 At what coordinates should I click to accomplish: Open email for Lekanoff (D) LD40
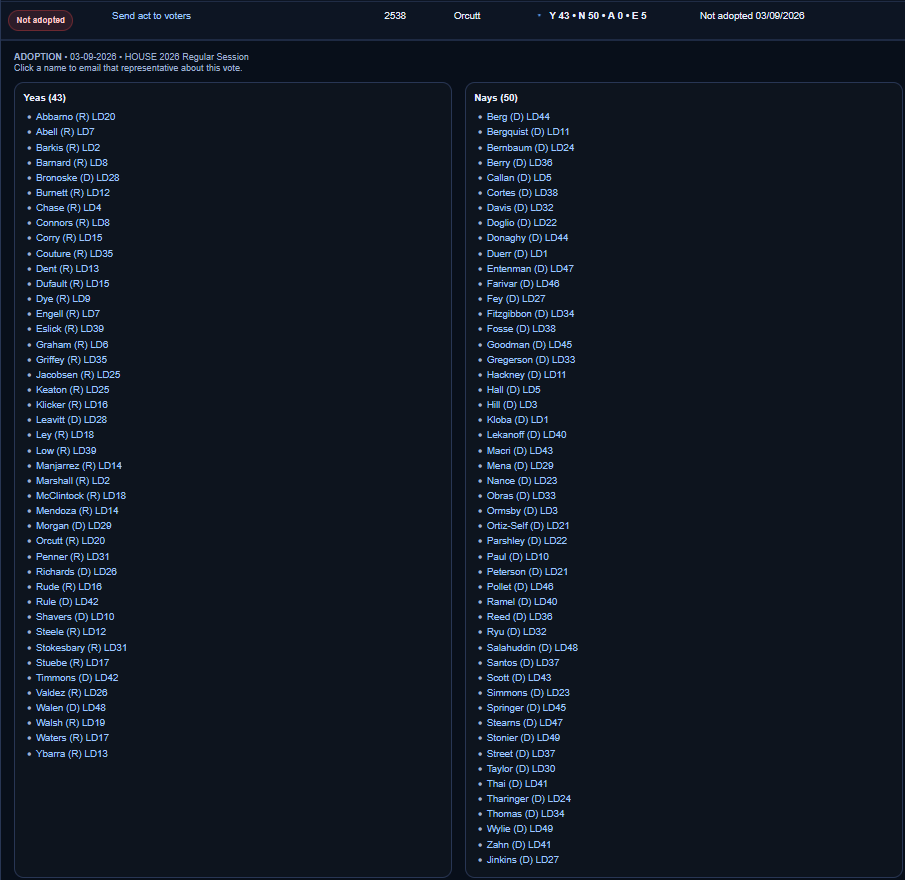click(526, 435)
